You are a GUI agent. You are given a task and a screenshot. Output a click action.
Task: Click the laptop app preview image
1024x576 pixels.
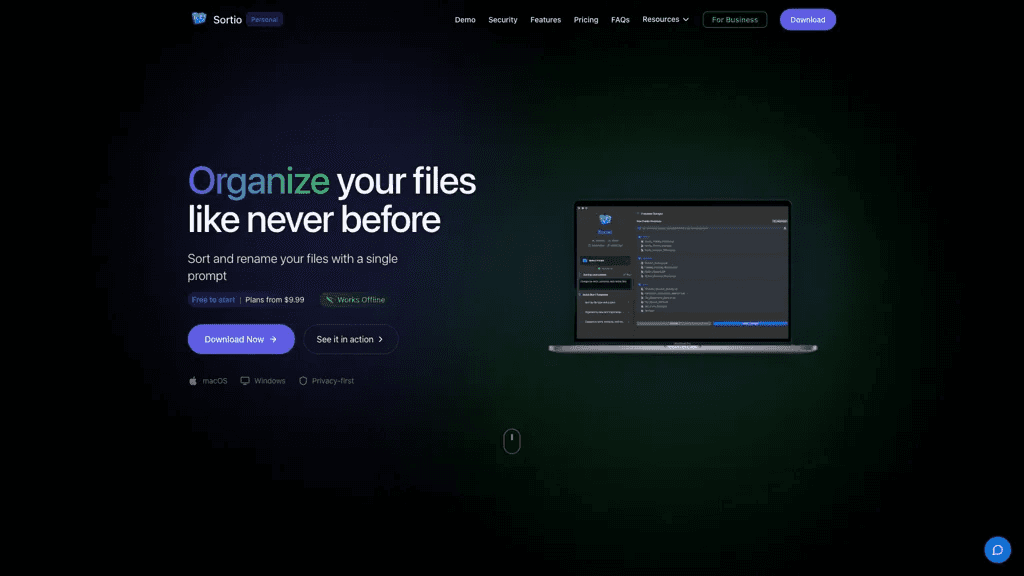(x=682, y=276)
